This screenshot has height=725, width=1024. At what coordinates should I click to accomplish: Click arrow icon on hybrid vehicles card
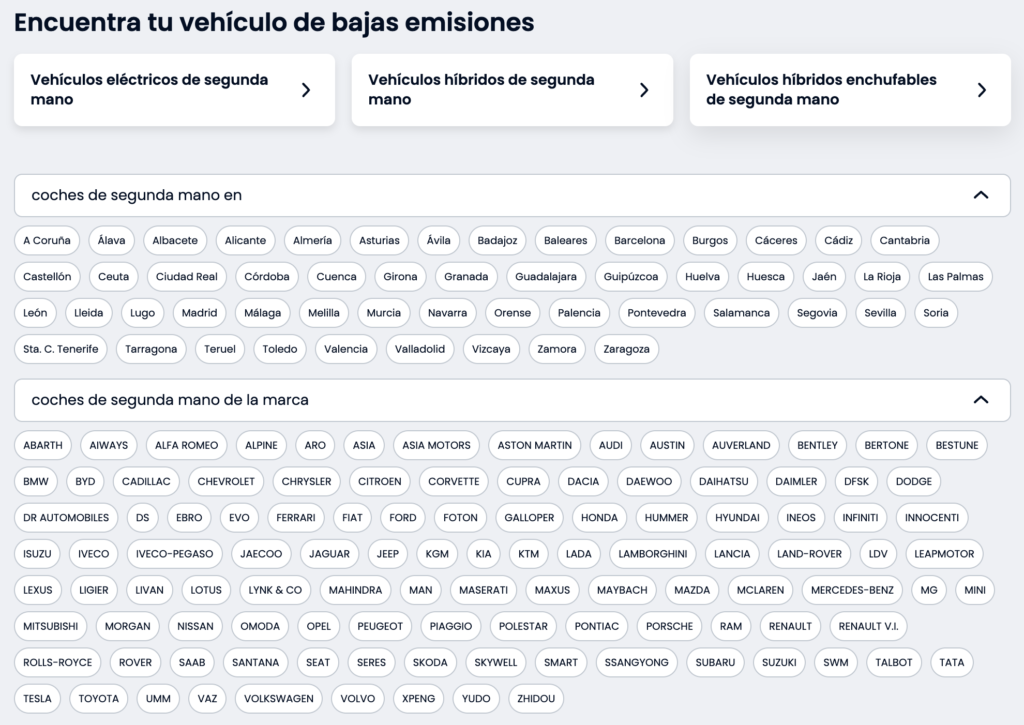644,90
